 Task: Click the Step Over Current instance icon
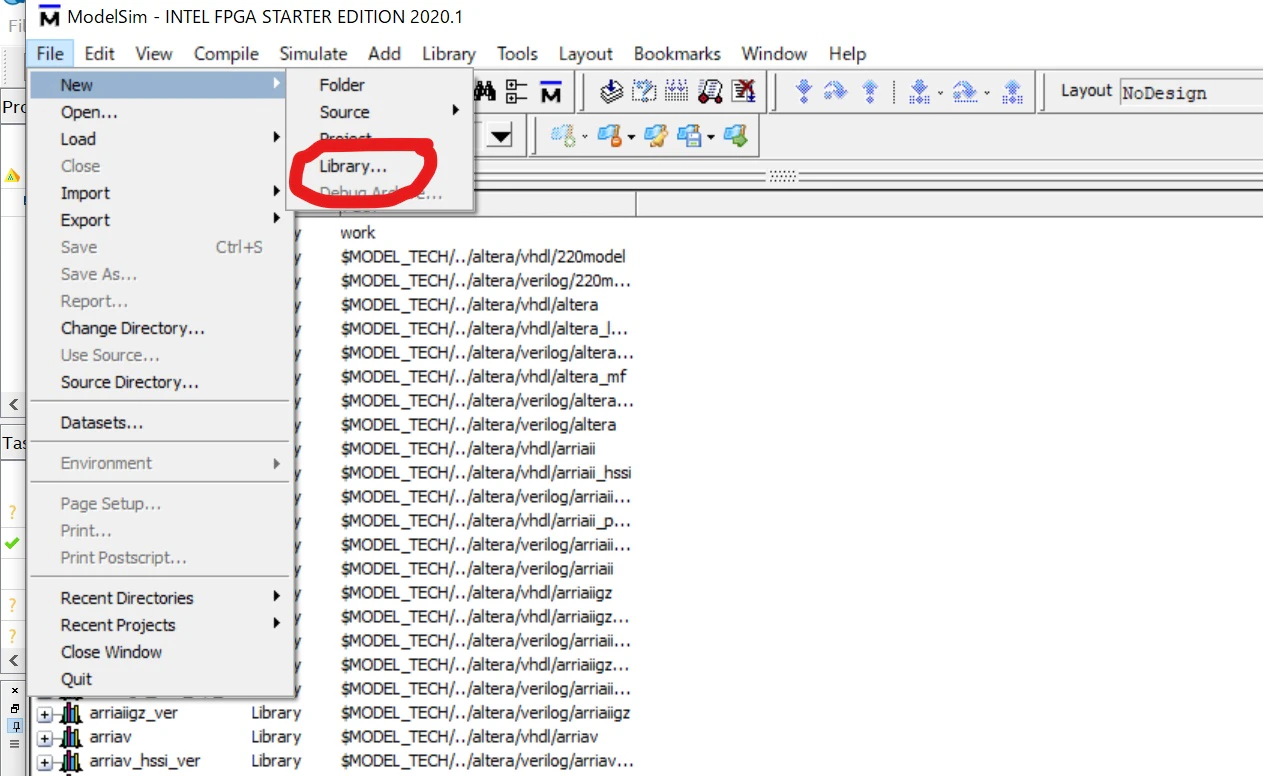pos(965,92)
